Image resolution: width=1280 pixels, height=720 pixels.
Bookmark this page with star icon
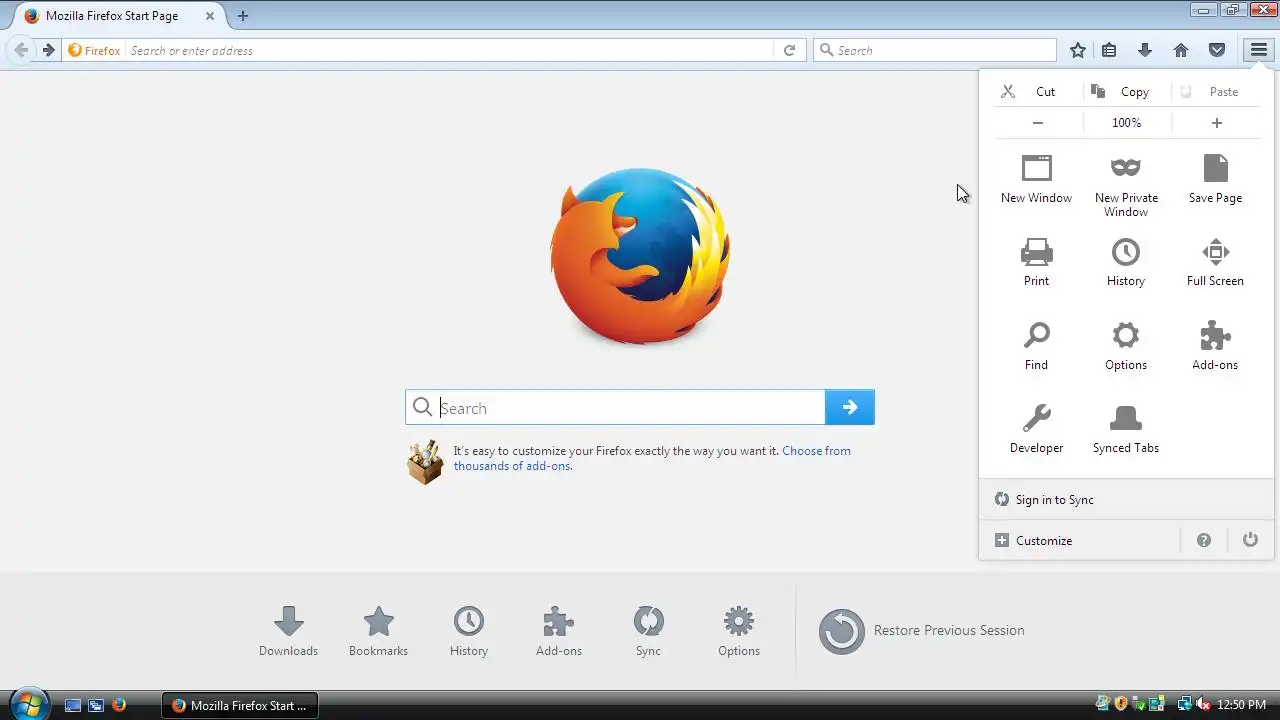click(x=1078, y=50)
